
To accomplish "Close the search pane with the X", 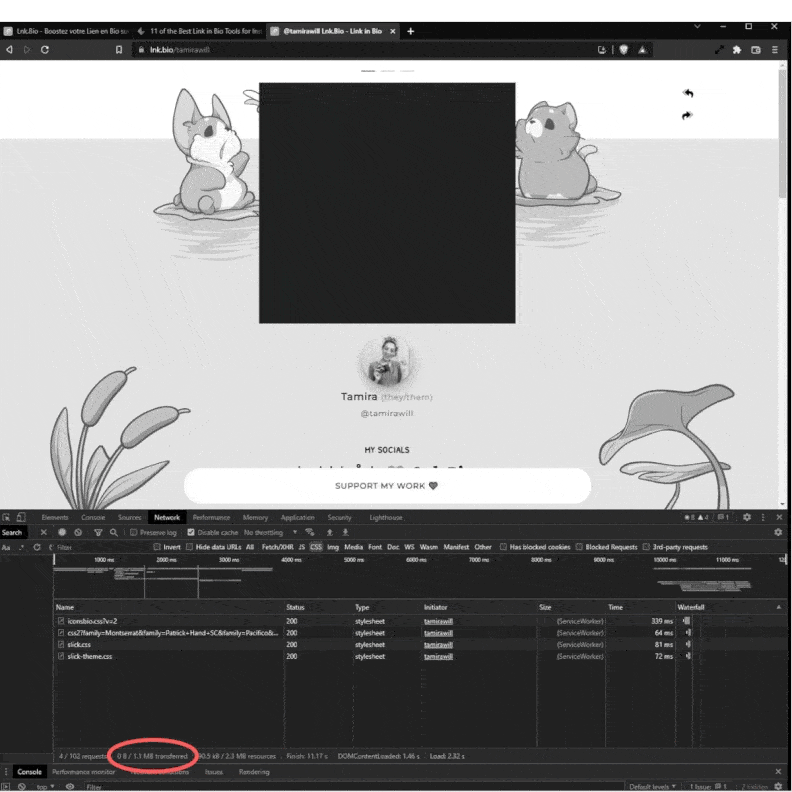I will coord(43,532).
